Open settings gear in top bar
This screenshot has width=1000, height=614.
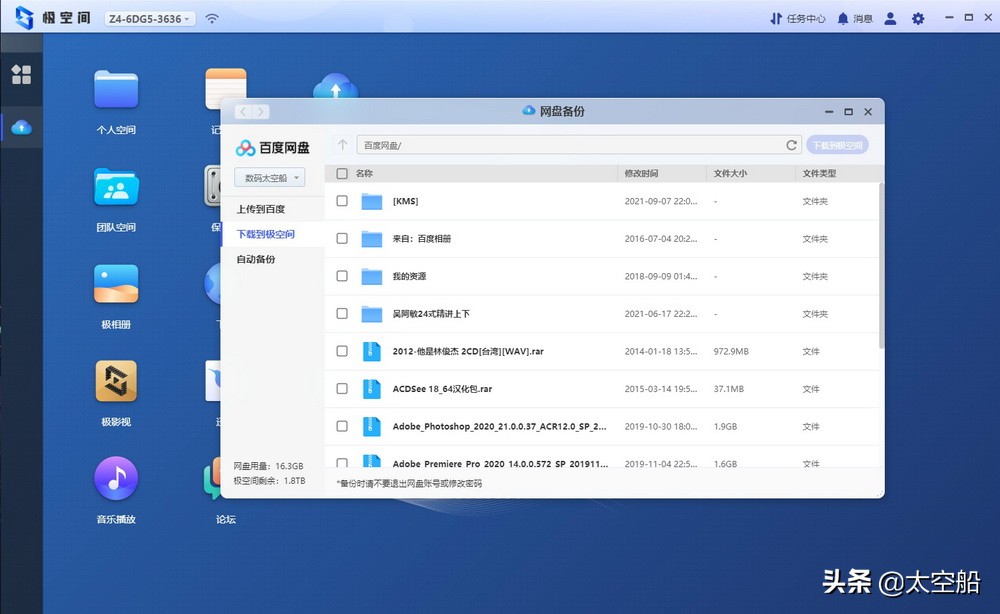918,18
